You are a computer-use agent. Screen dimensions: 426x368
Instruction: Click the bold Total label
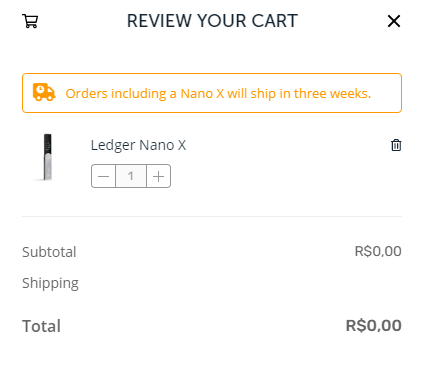tap(41, 326)
